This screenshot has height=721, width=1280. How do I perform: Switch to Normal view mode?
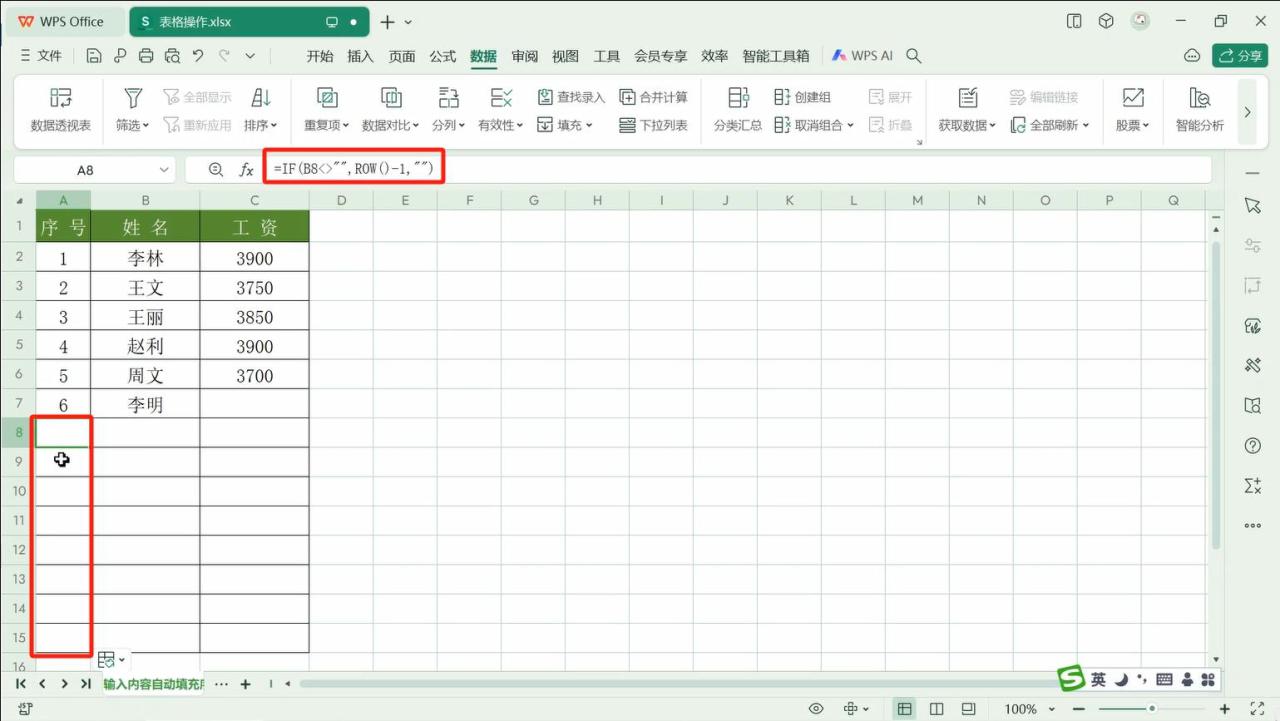[x=904, y=709]
